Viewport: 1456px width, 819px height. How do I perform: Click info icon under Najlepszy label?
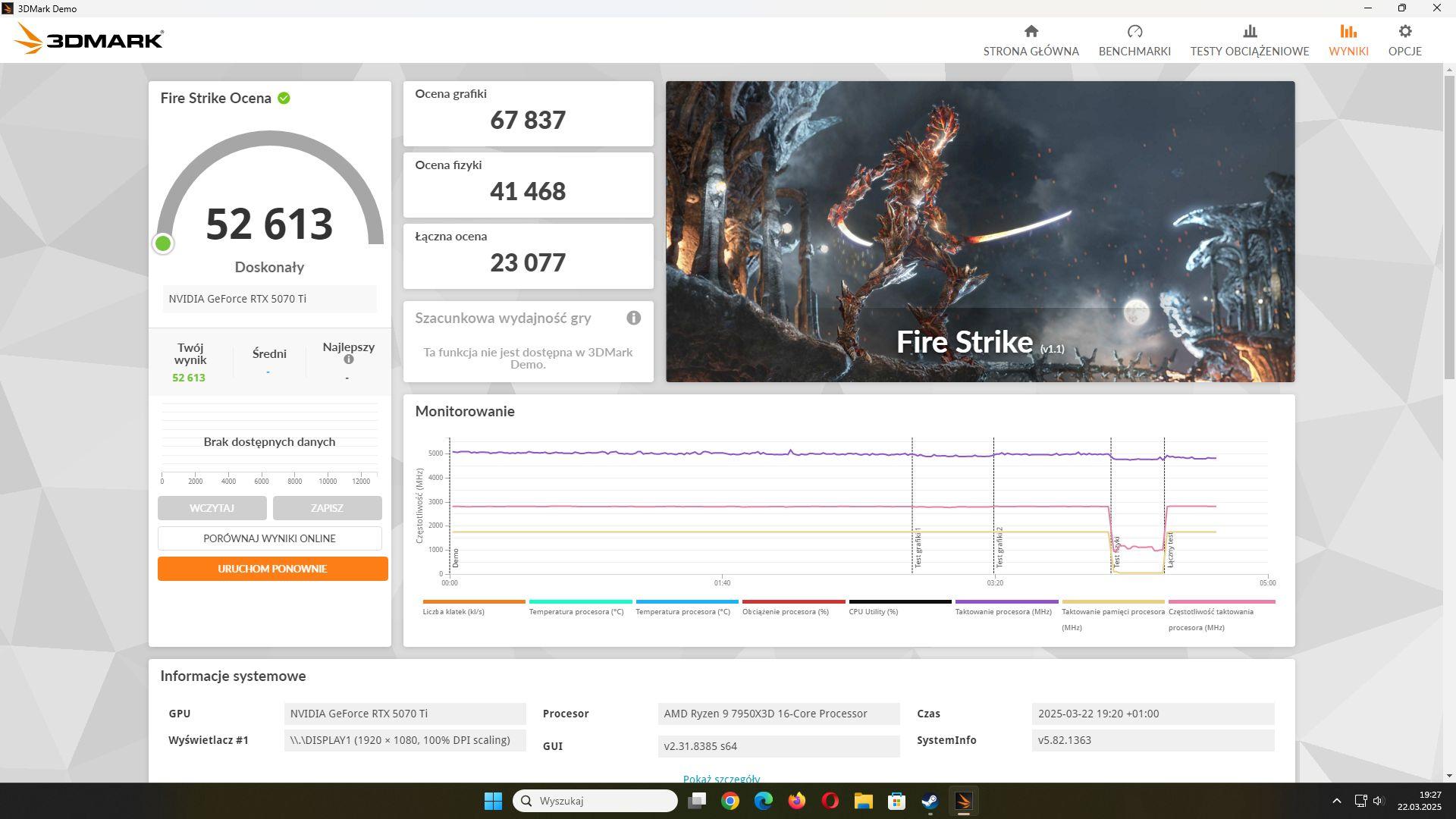(348, 359)
